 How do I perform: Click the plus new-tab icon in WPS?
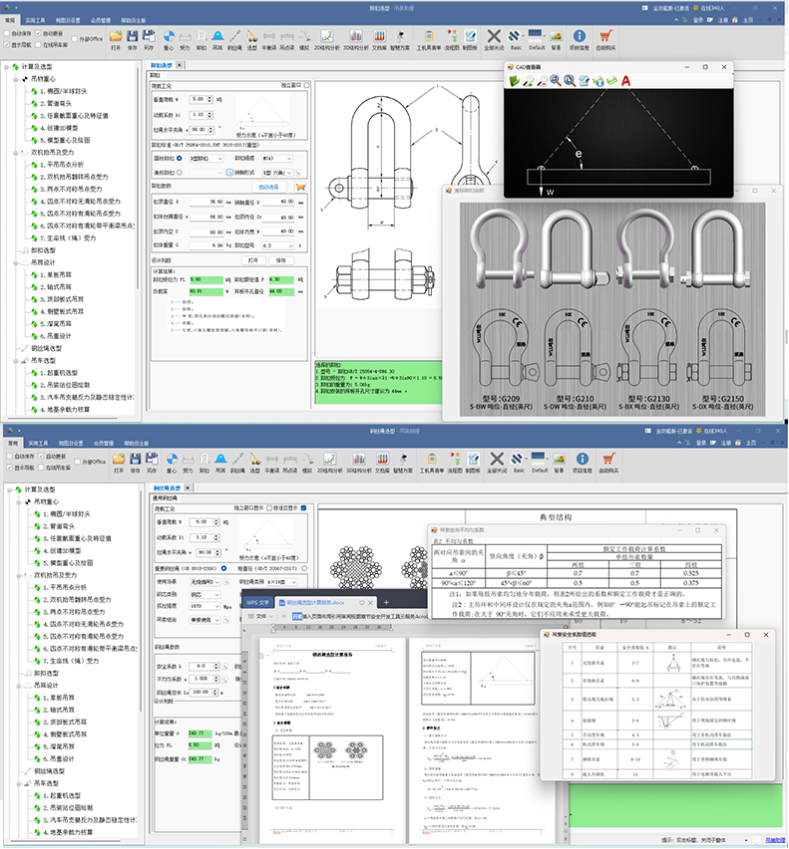pyautogui.click(x=386, y=602)
